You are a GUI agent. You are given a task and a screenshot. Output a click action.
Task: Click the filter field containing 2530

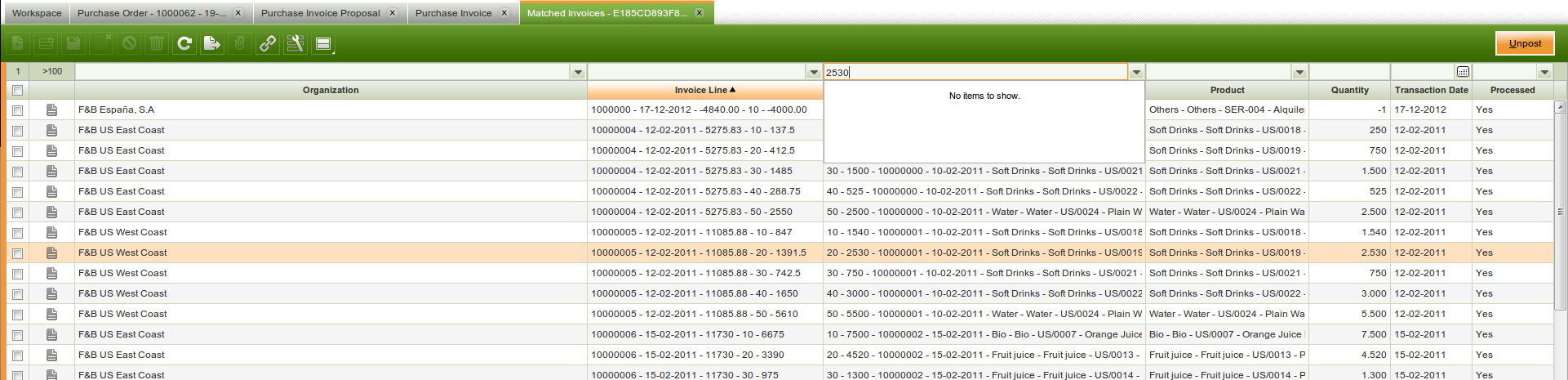[976, 72]
